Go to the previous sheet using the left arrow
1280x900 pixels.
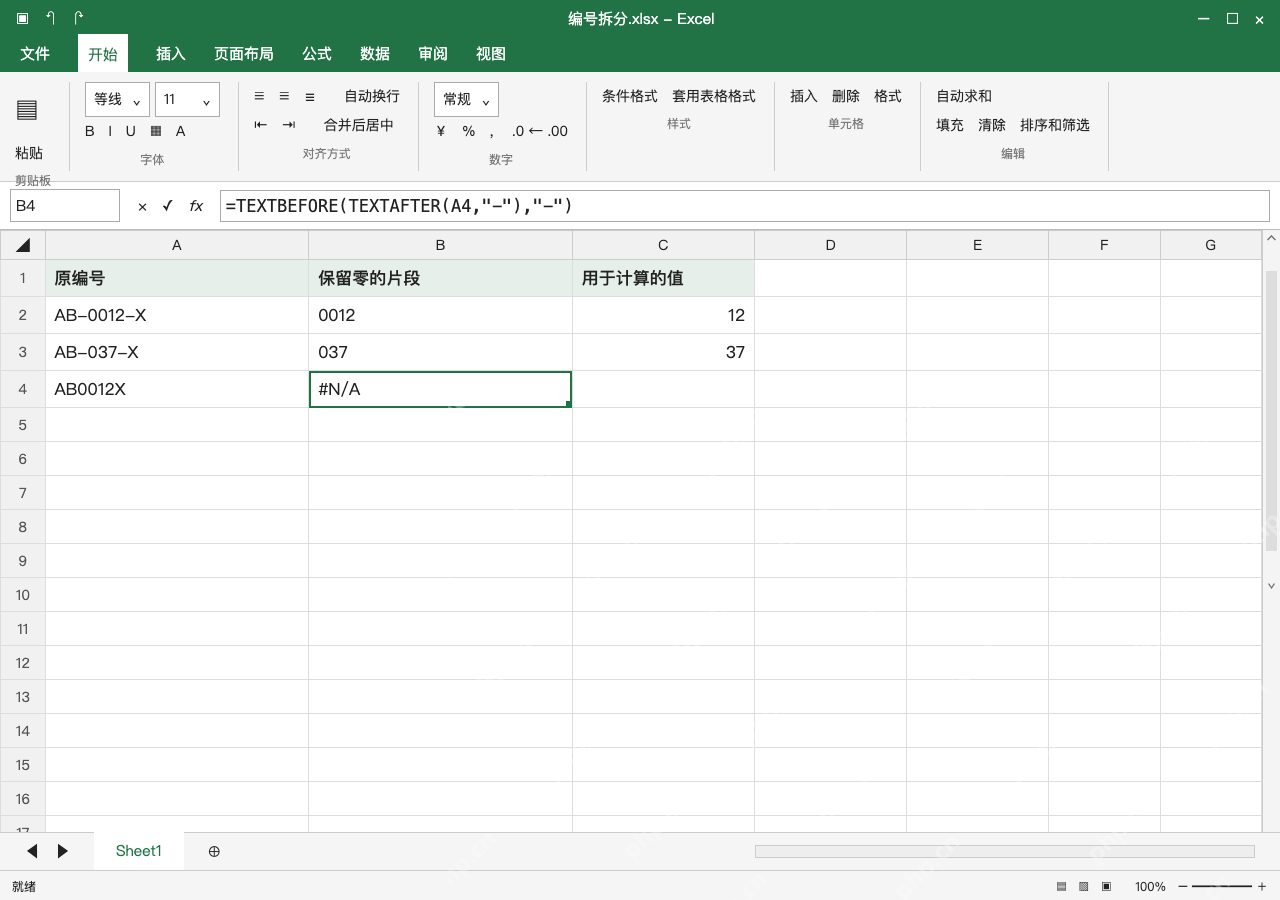(32, 851)
